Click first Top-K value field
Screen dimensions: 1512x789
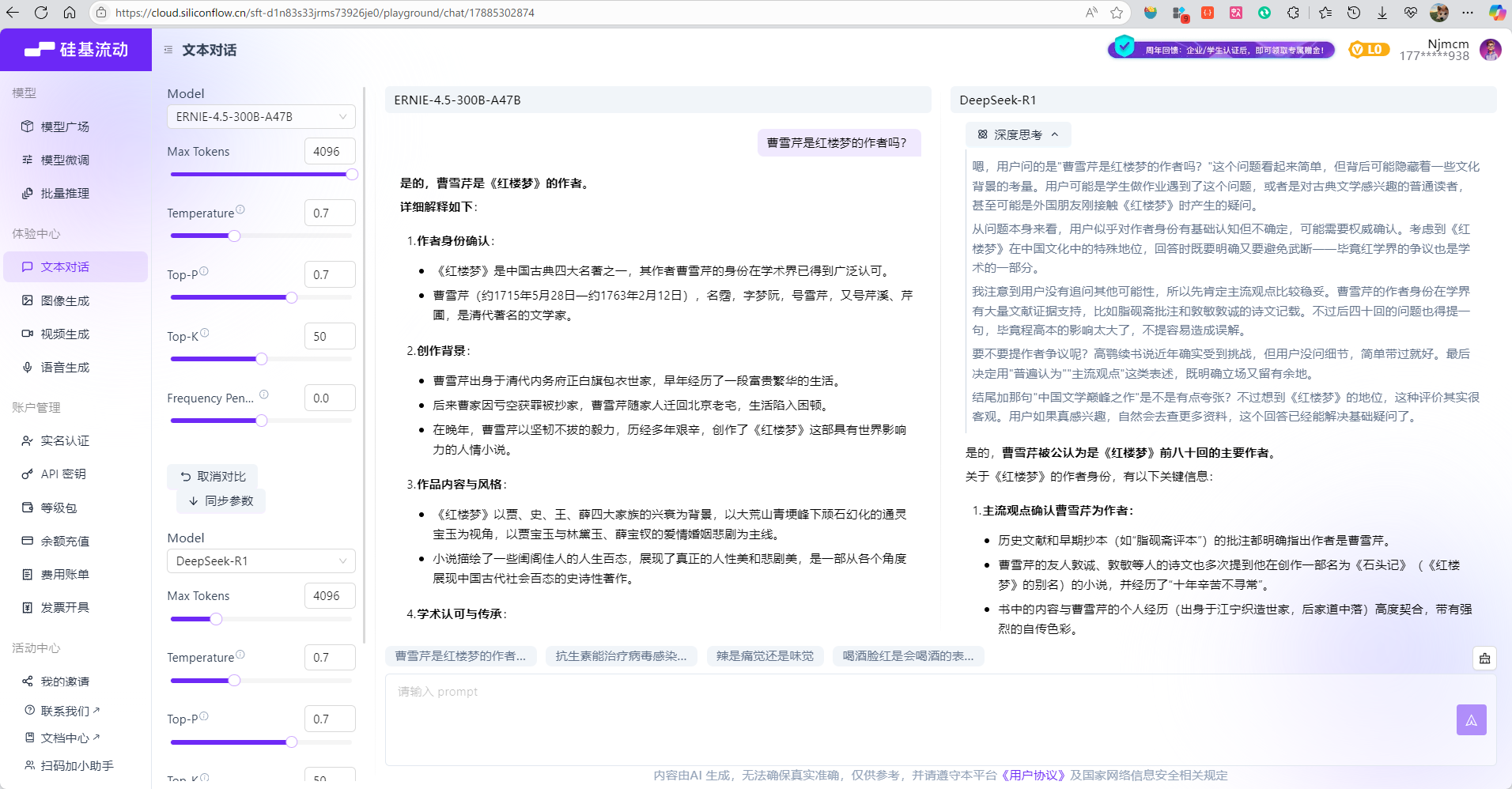point(330,336)
